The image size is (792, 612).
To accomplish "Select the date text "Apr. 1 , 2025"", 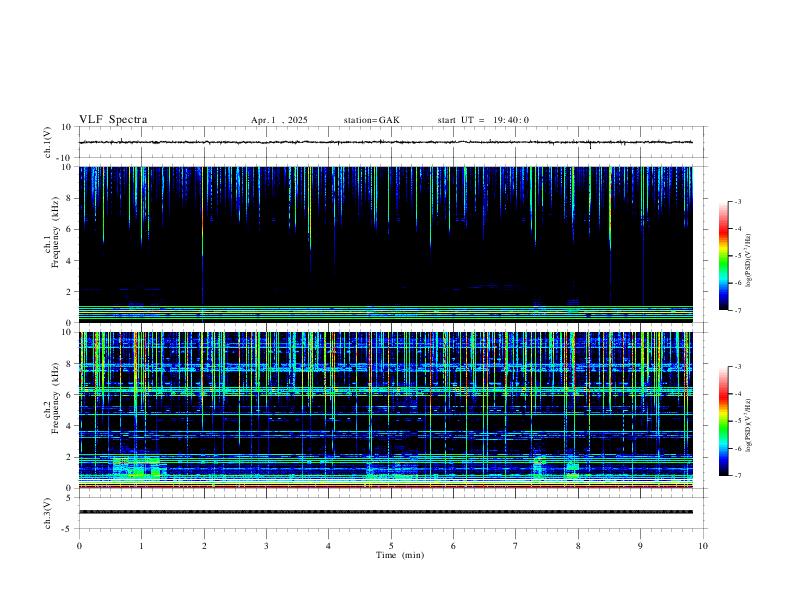I will tap(279, 120).
